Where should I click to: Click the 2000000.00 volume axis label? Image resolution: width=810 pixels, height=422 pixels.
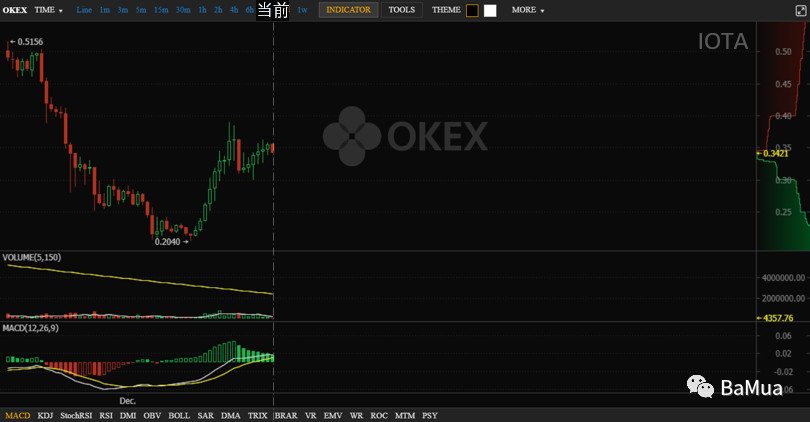click(x=783, y=298)
